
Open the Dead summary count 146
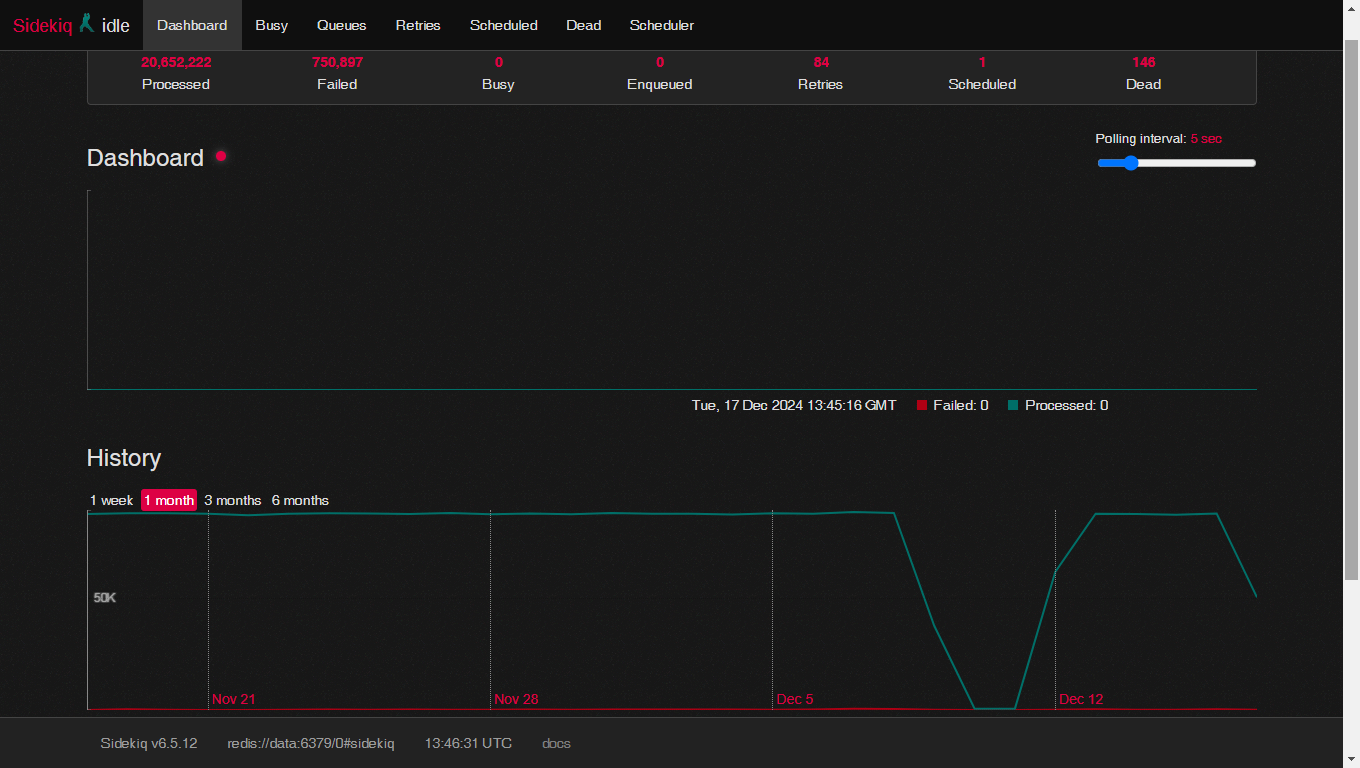tap(1143, 62)
